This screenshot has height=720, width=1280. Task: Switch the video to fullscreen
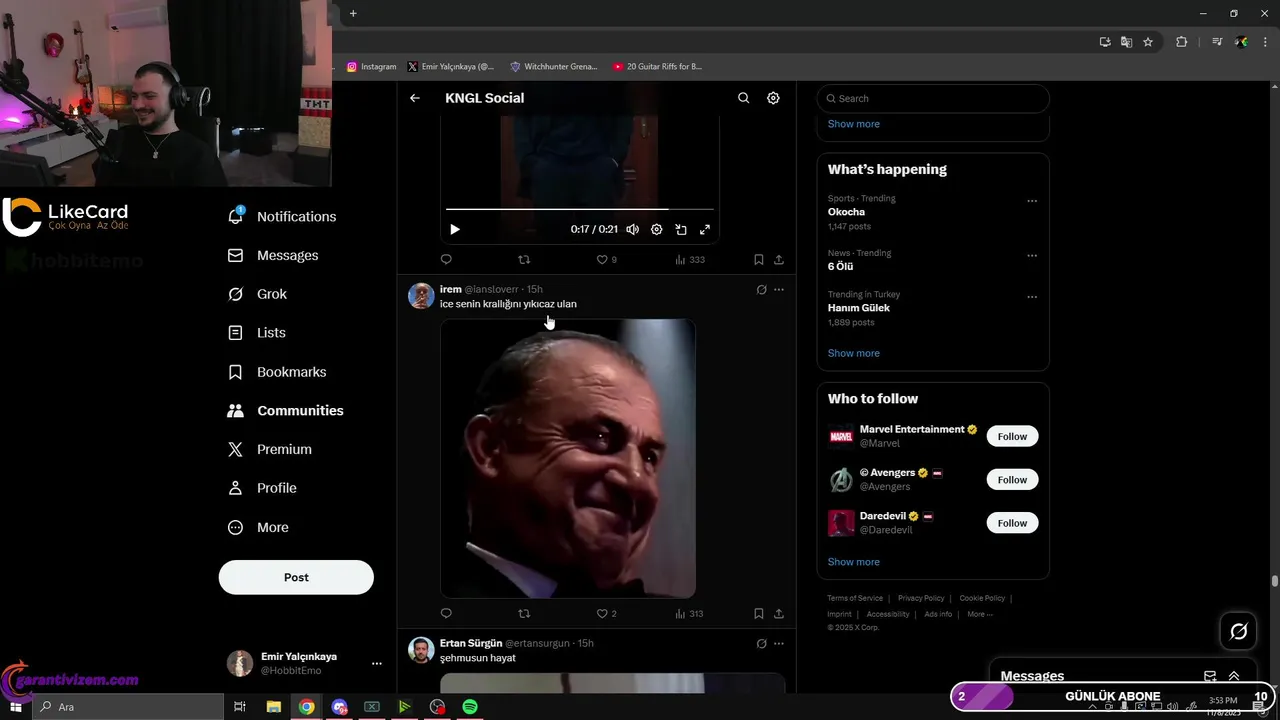click(x=705, y=229)
